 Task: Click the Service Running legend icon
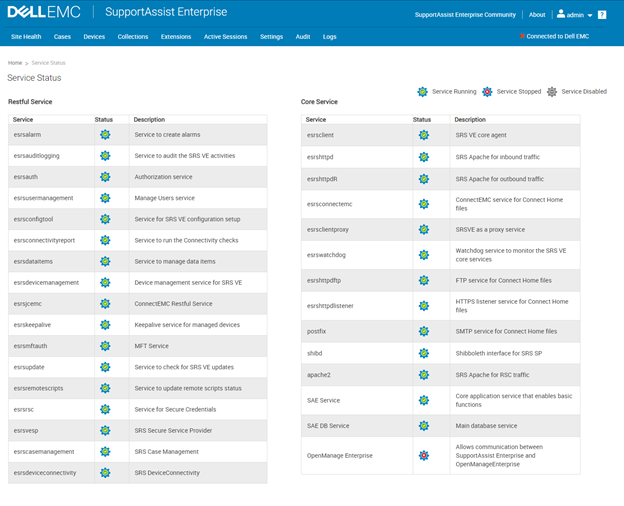(x=422, y=92)
